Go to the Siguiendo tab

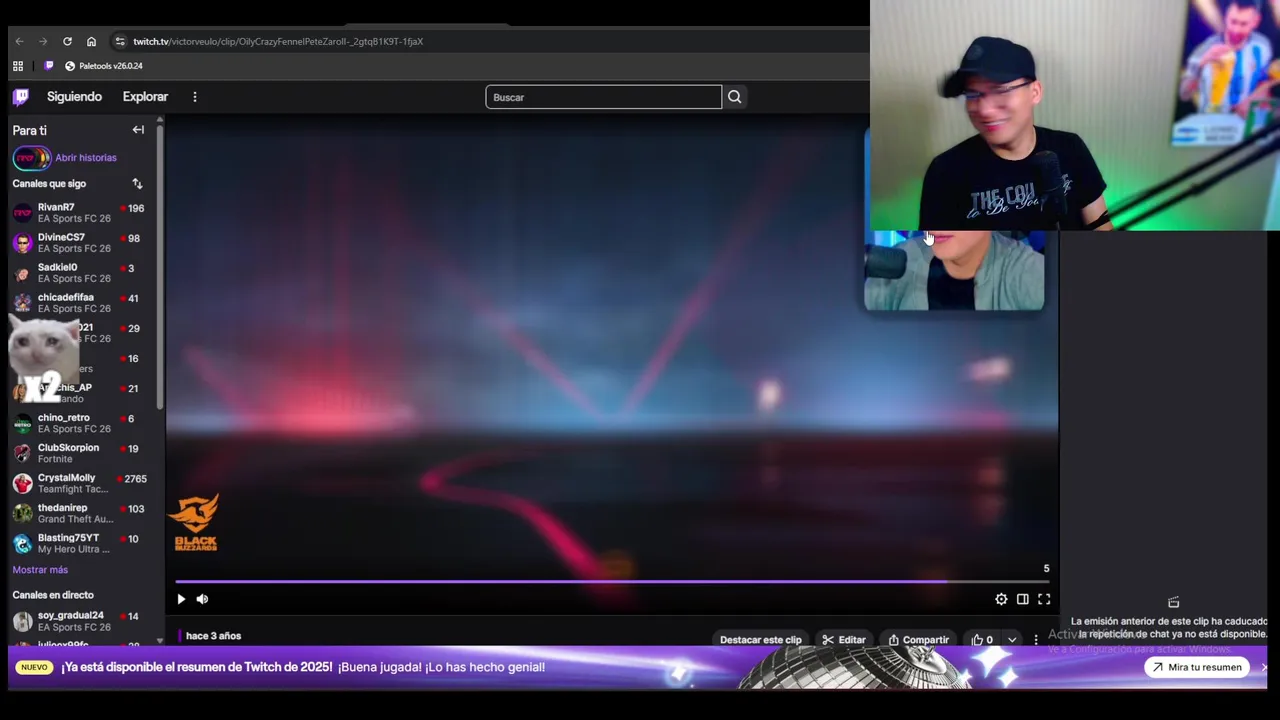(x=74, y=97)
